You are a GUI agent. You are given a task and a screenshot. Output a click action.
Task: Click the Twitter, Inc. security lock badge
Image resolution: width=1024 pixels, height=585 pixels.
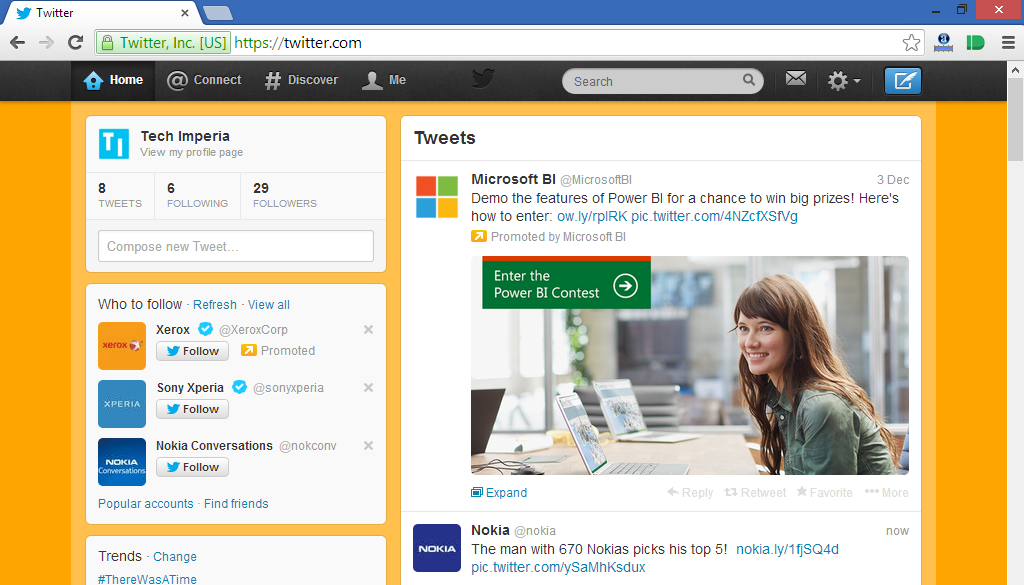point(163,43)
